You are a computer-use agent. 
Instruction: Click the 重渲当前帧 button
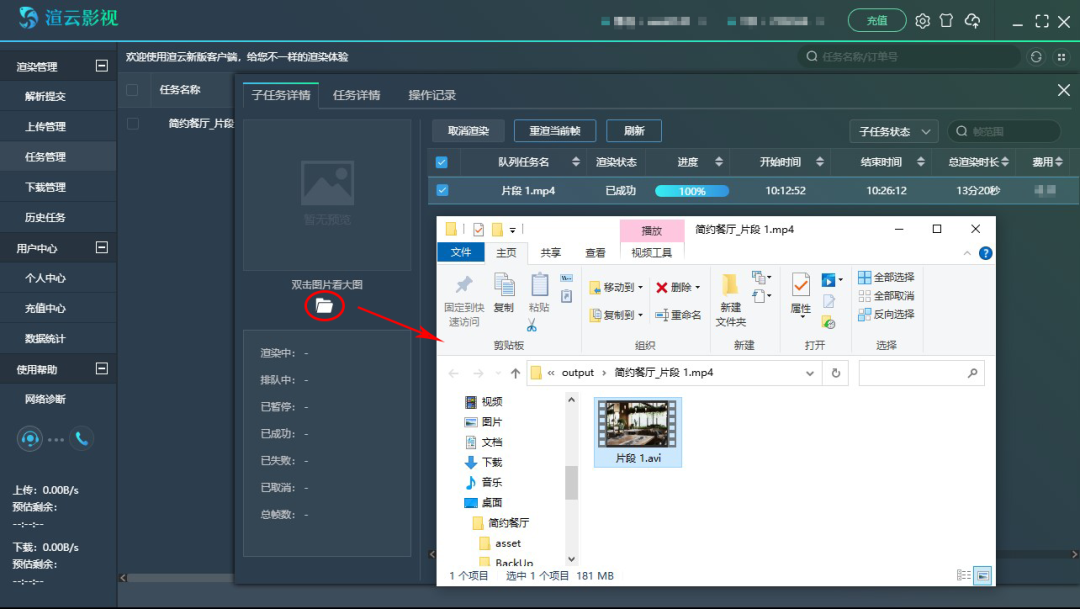click(554, 131)
